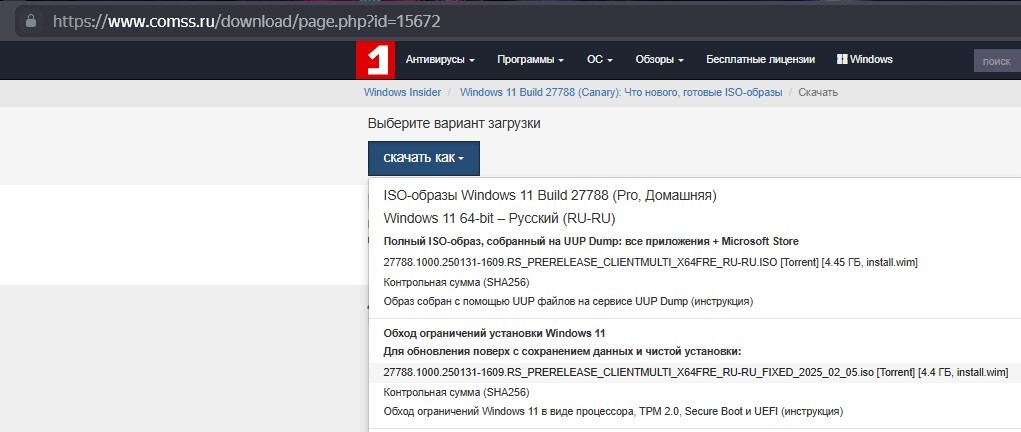The height and width of the screenshot is (432, 1021).
Task: Open the Windows section in navbar
Action: click(865, 59)
